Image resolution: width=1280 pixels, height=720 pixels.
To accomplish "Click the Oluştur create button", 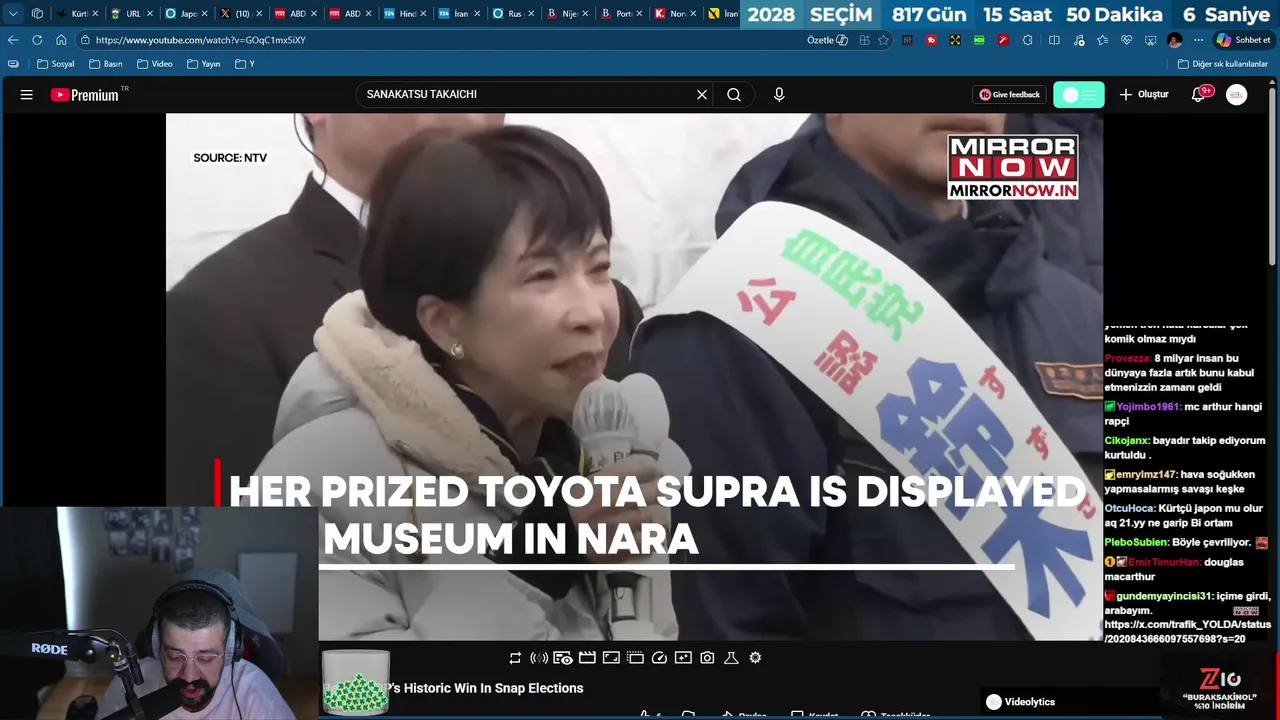I will click(x=1143, y=95).
